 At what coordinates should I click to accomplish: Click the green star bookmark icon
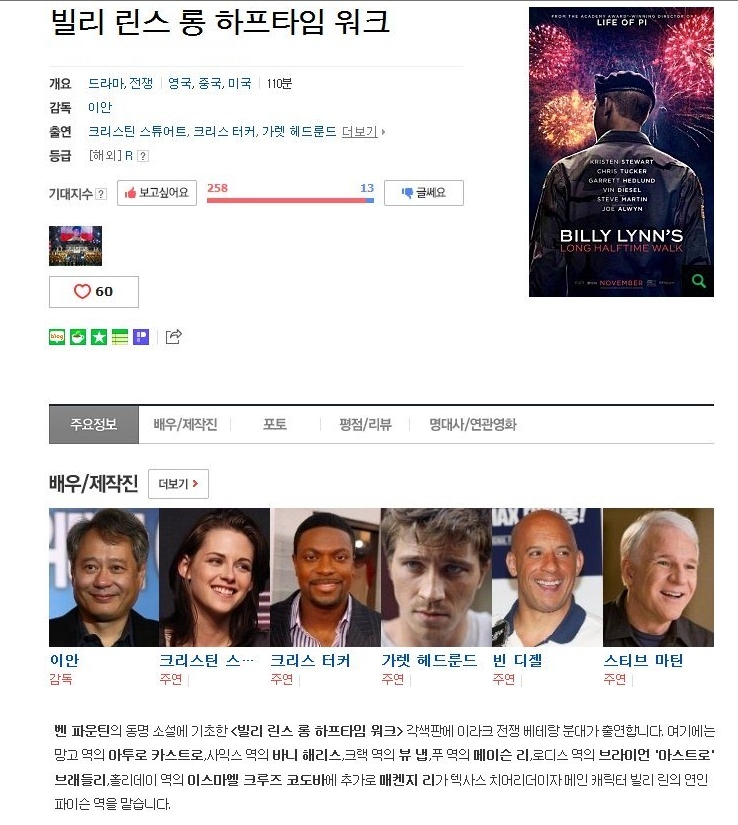click(99, 337)
